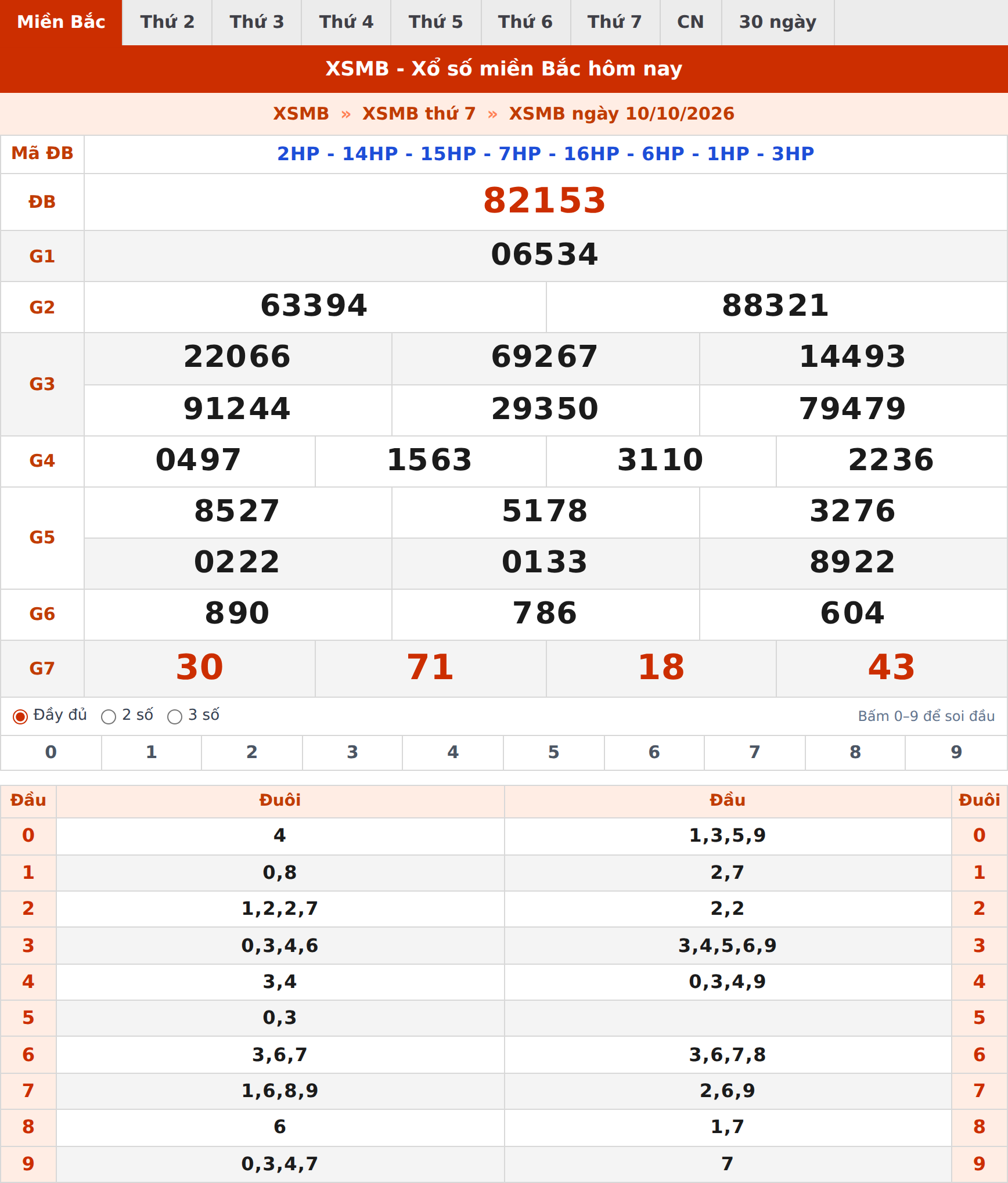Click Đầu values 1,3,5,9 for Đuôi 0
This screenshot has width=1008, height=1183.
click(x=728, y=836)
